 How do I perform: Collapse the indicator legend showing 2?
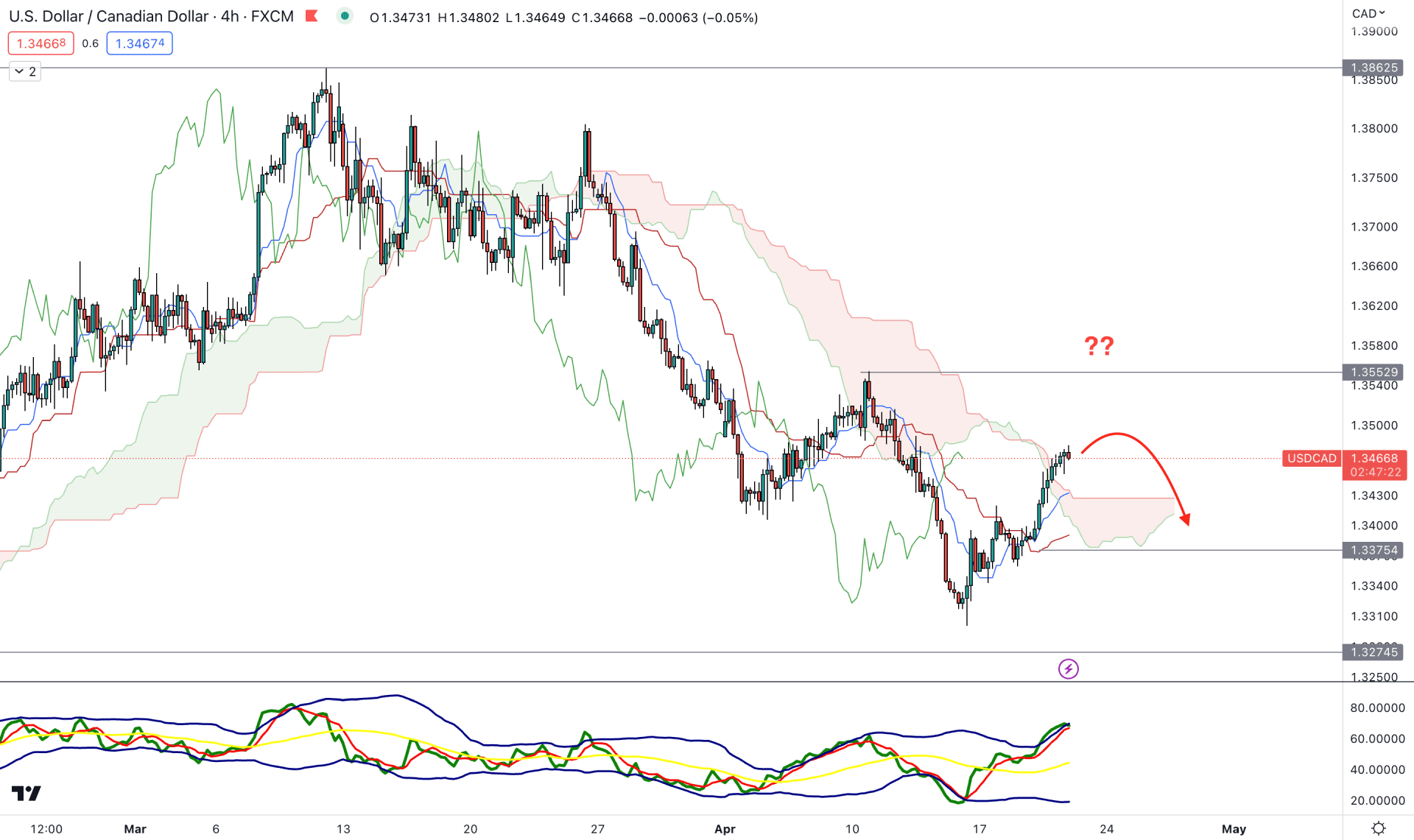25,71
